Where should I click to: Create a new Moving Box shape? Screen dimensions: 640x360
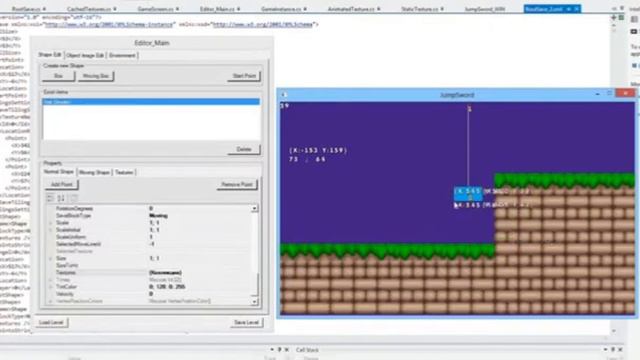tap(96, 76)
